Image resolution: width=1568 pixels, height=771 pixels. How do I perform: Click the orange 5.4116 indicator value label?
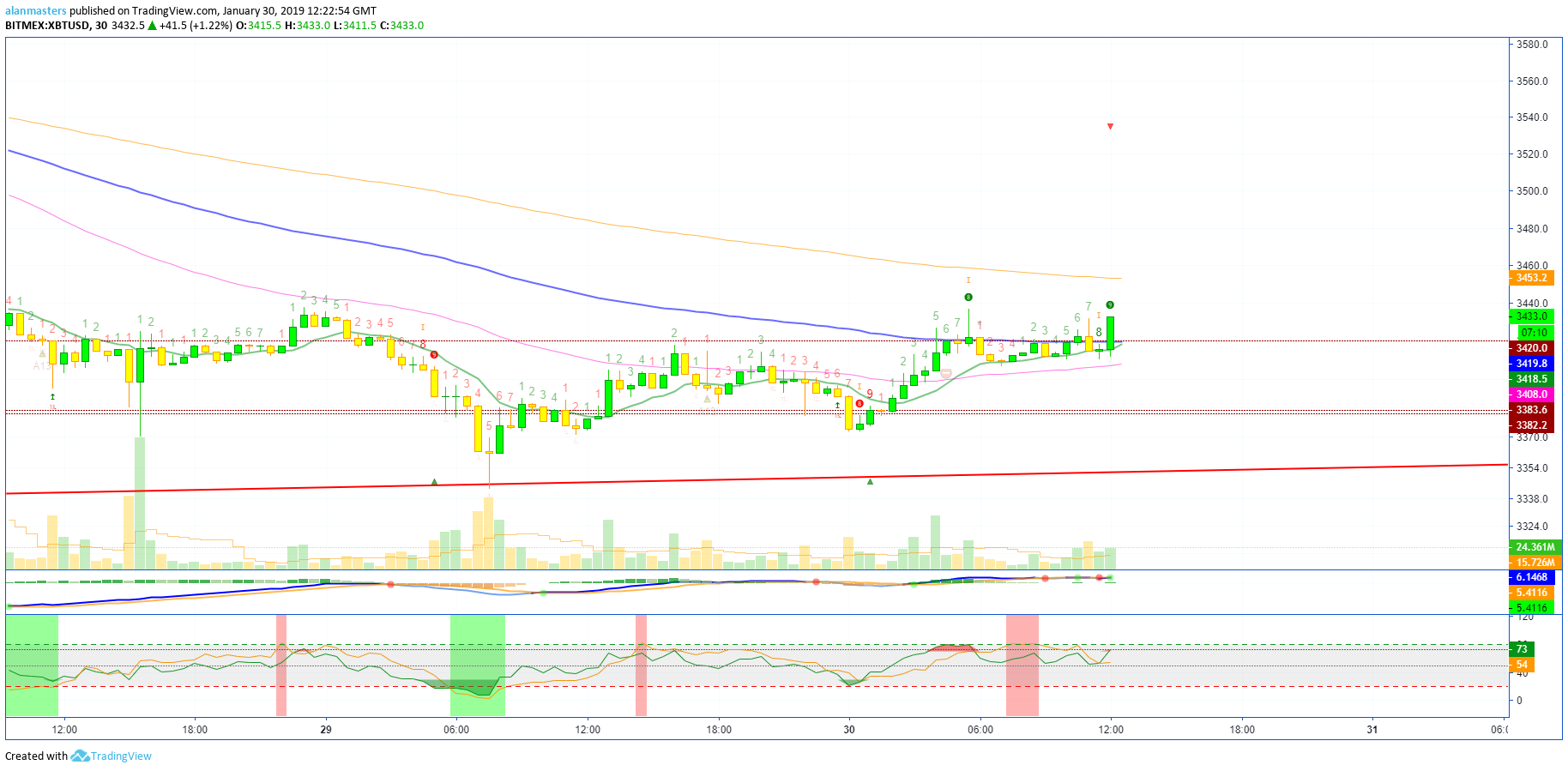pyautogui.click(x=1531, y=593)
